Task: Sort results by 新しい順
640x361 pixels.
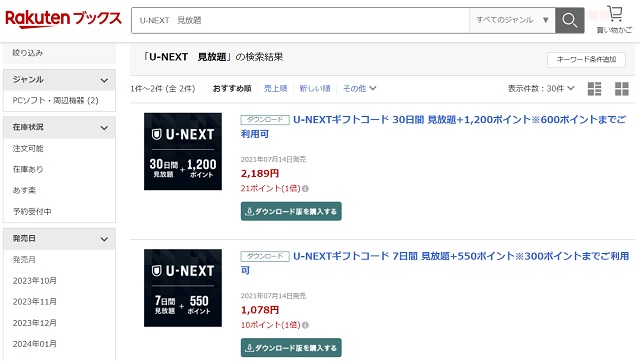Action: point(315,88)
